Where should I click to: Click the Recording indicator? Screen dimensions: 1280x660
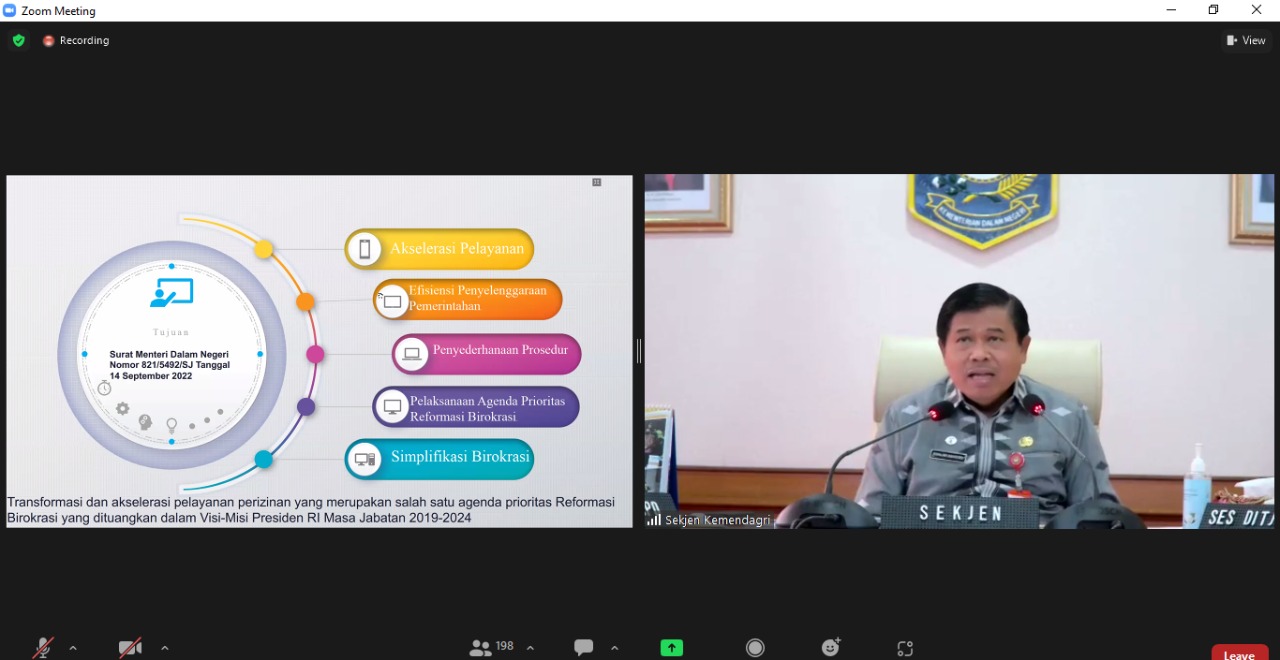pos(76,41)
